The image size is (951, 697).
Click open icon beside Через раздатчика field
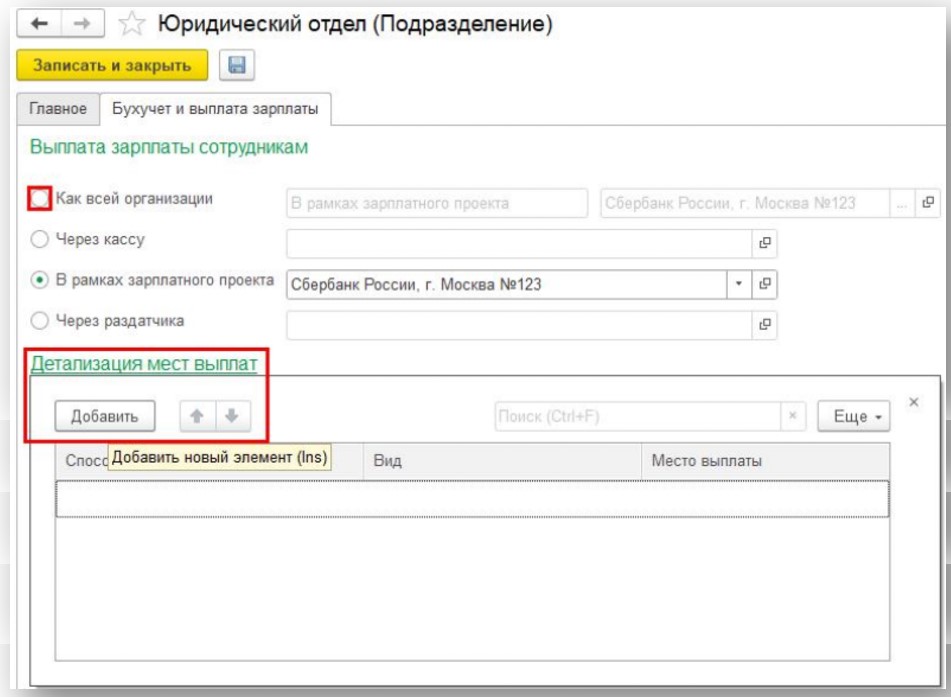pyautogui.click(x=764, y=324)
